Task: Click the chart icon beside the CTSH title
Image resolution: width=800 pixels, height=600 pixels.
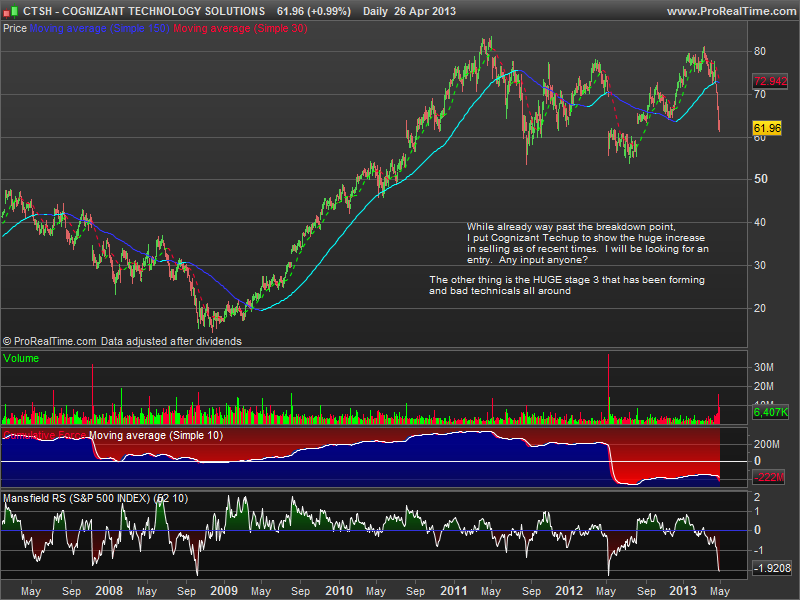Action: (10, 11)
